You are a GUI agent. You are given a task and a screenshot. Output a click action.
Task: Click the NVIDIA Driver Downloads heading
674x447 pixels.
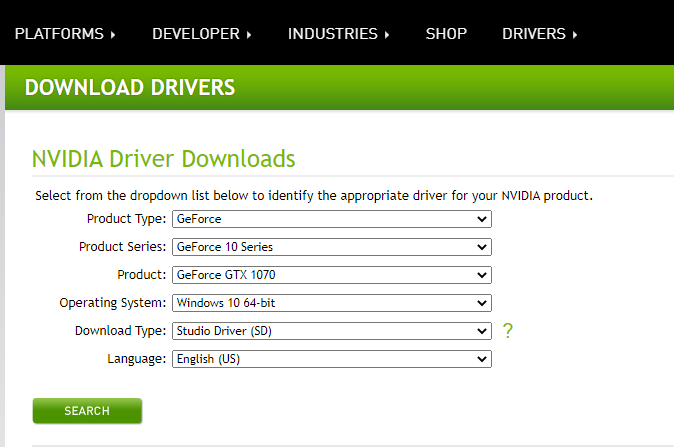pos(163,159)
